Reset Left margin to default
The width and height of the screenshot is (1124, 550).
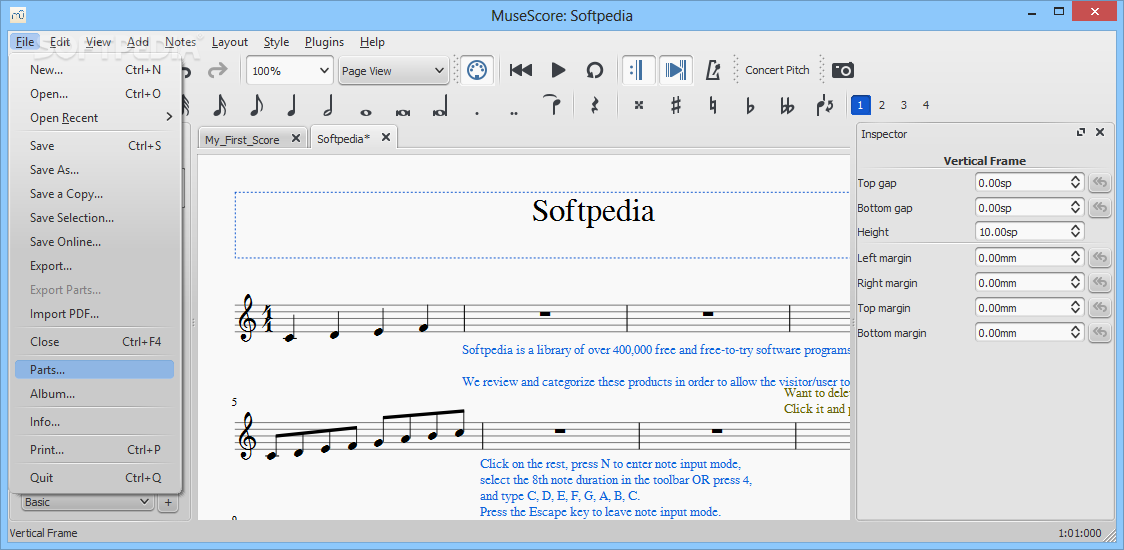(x=1099, y=257)
